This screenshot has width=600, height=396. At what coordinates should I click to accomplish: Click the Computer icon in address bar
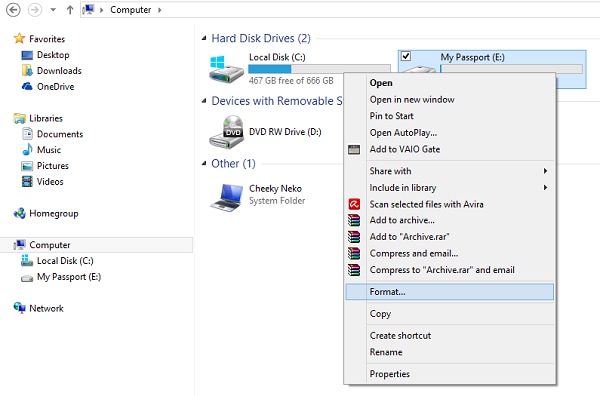(x=88, y=10)
